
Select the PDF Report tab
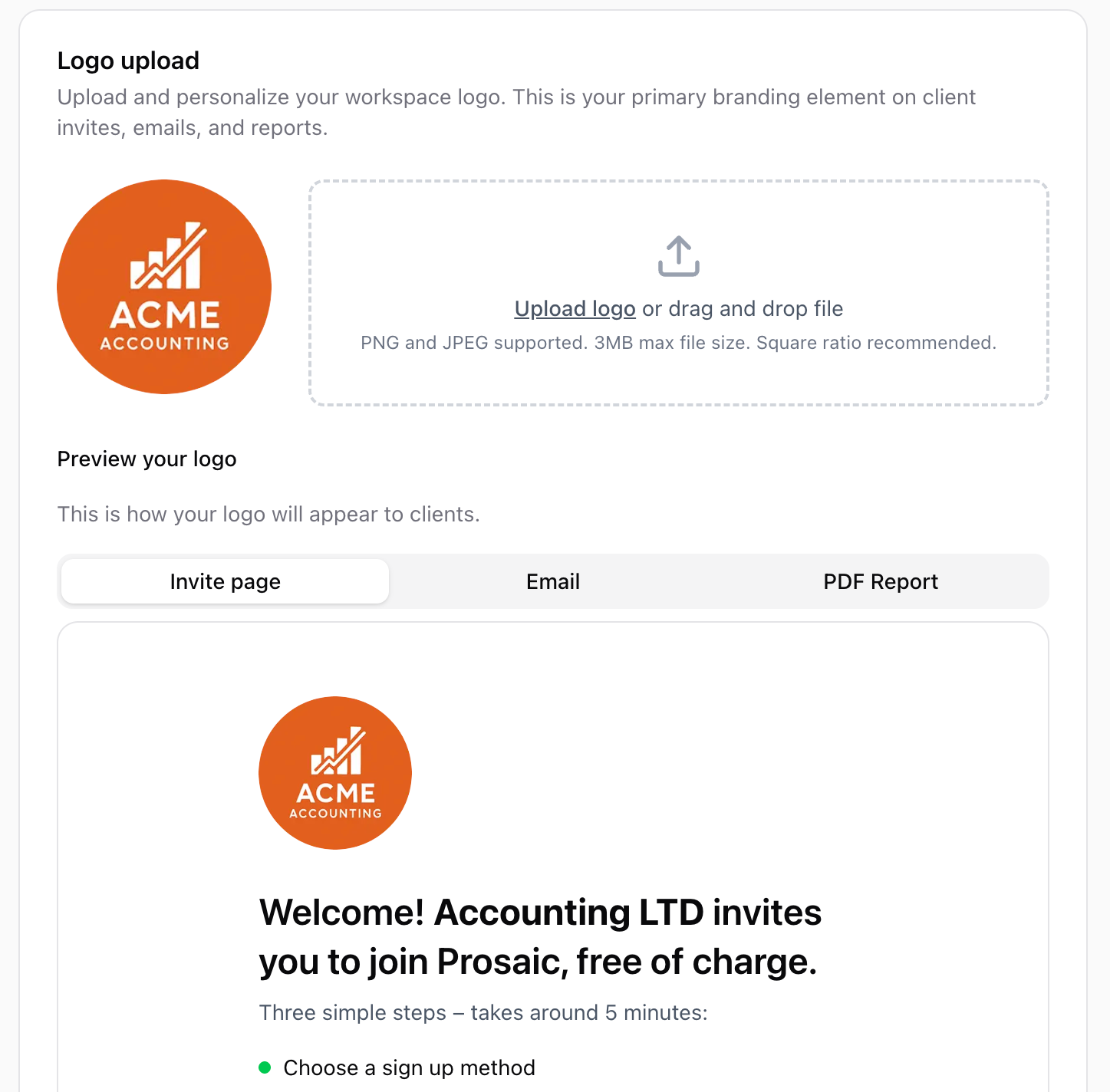click(880, 581)
